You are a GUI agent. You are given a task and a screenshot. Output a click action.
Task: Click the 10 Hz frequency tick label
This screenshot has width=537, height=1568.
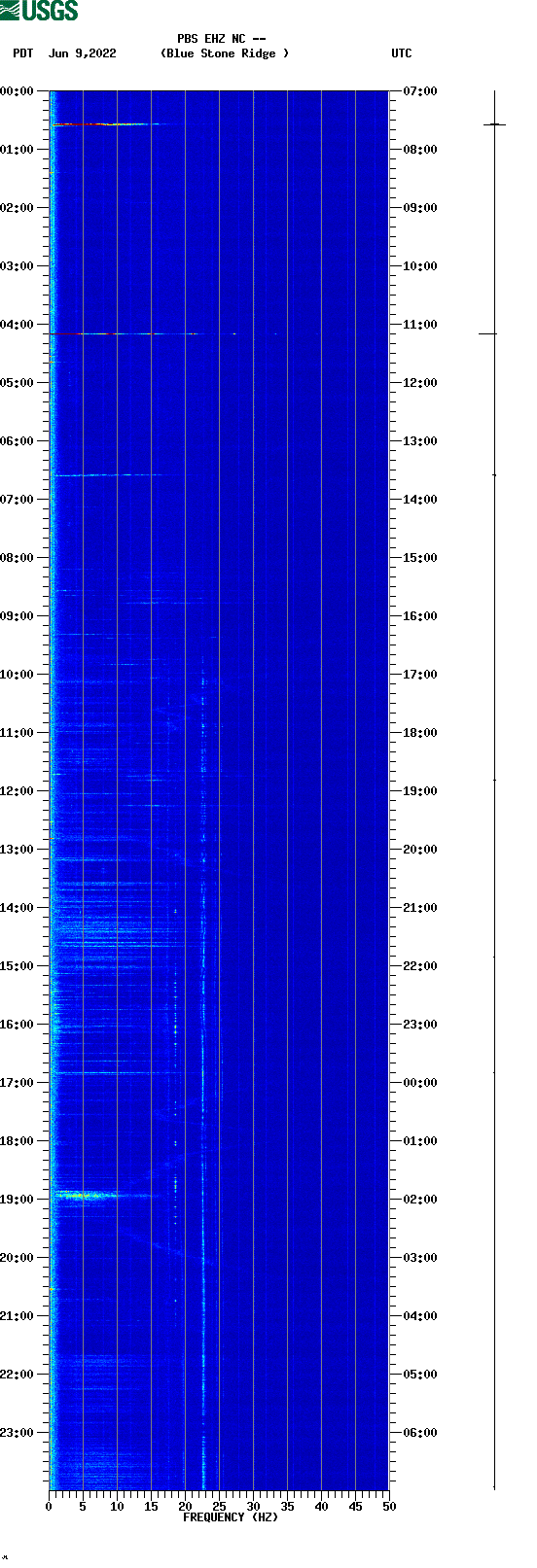[117, 1507]
